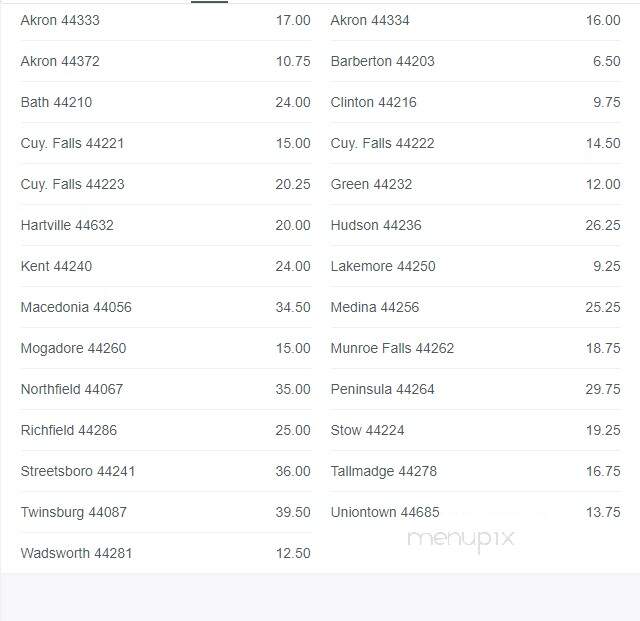
Task: Choose Hartville 44632 row
Action: point(166,225)
